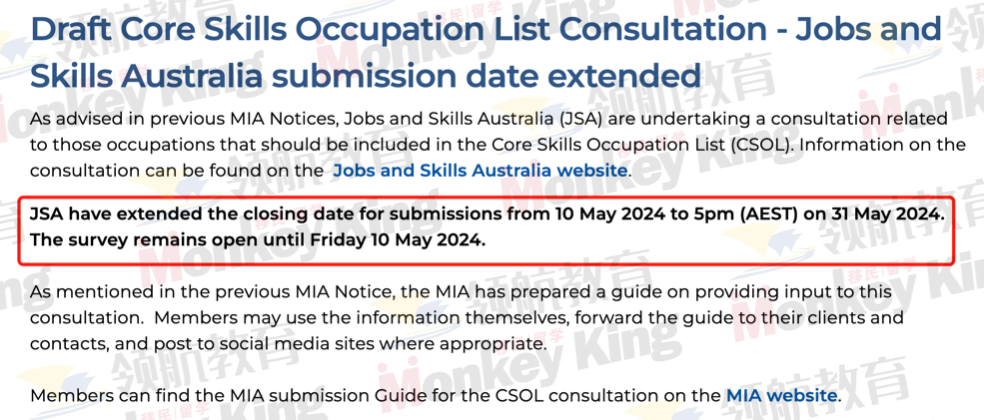Click the Draft Core Skills Occupation List heading
Image resolution: width=984 pixels, height=420 pixels.
pos(486,53)
